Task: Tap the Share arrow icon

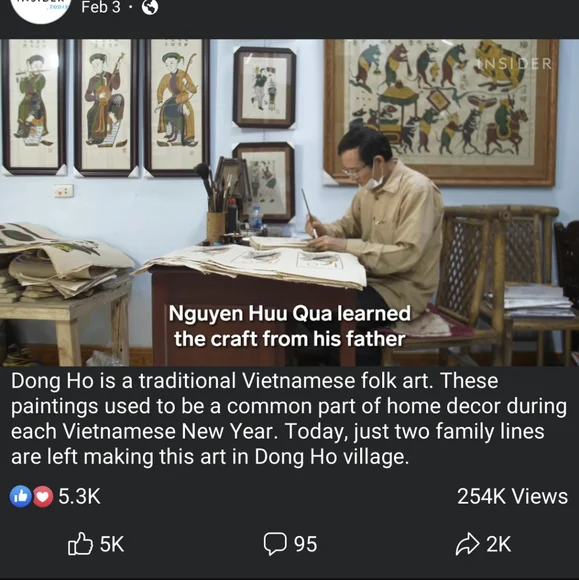Action: coord(468,544)
